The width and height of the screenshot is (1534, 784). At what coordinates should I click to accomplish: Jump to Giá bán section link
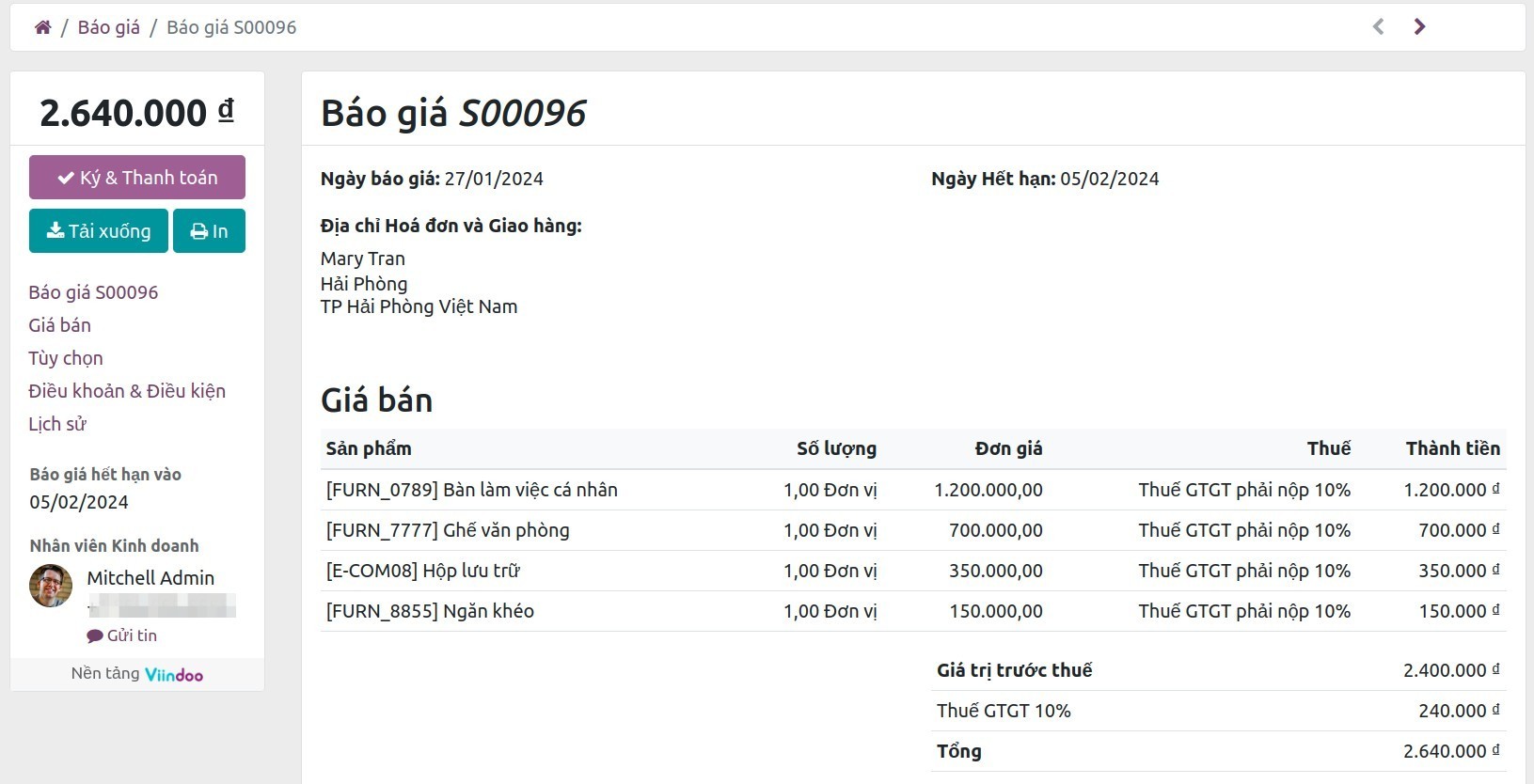[59, 325]
